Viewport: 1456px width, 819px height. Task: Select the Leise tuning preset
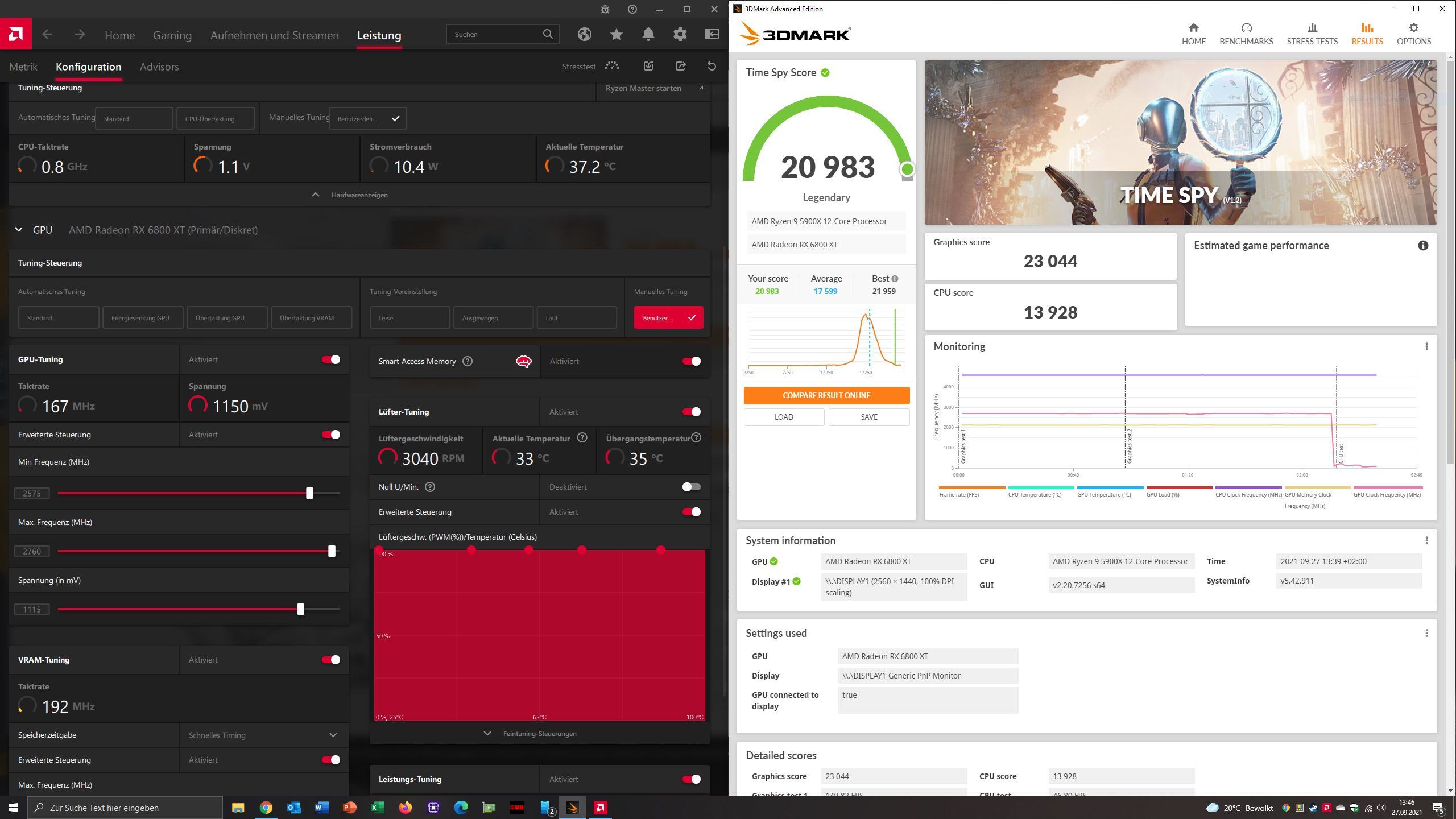(409, 317)
